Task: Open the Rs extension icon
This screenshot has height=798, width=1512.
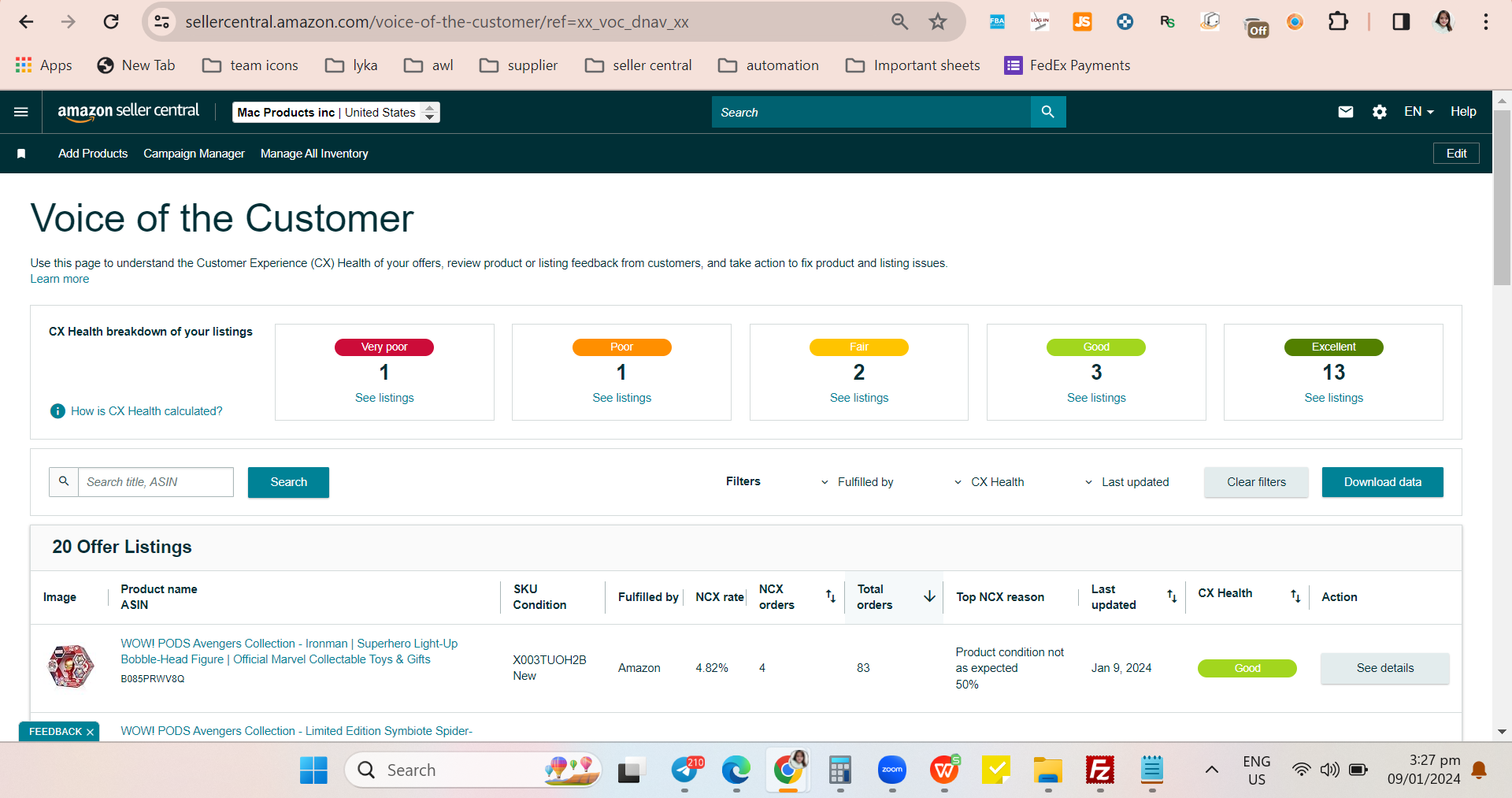Action: click(x=1167, y=22)
